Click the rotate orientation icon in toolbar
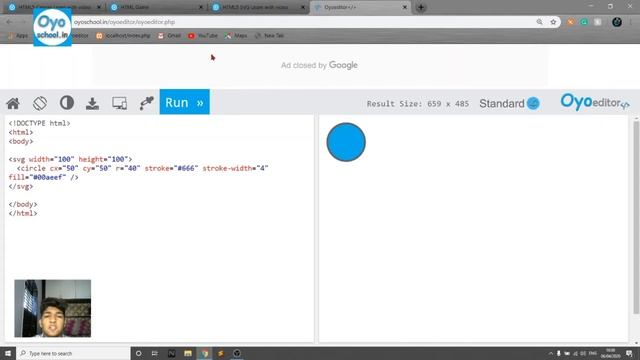Image resolution: width=640 pixels, height=360 pixels. (x=40, y=103)
